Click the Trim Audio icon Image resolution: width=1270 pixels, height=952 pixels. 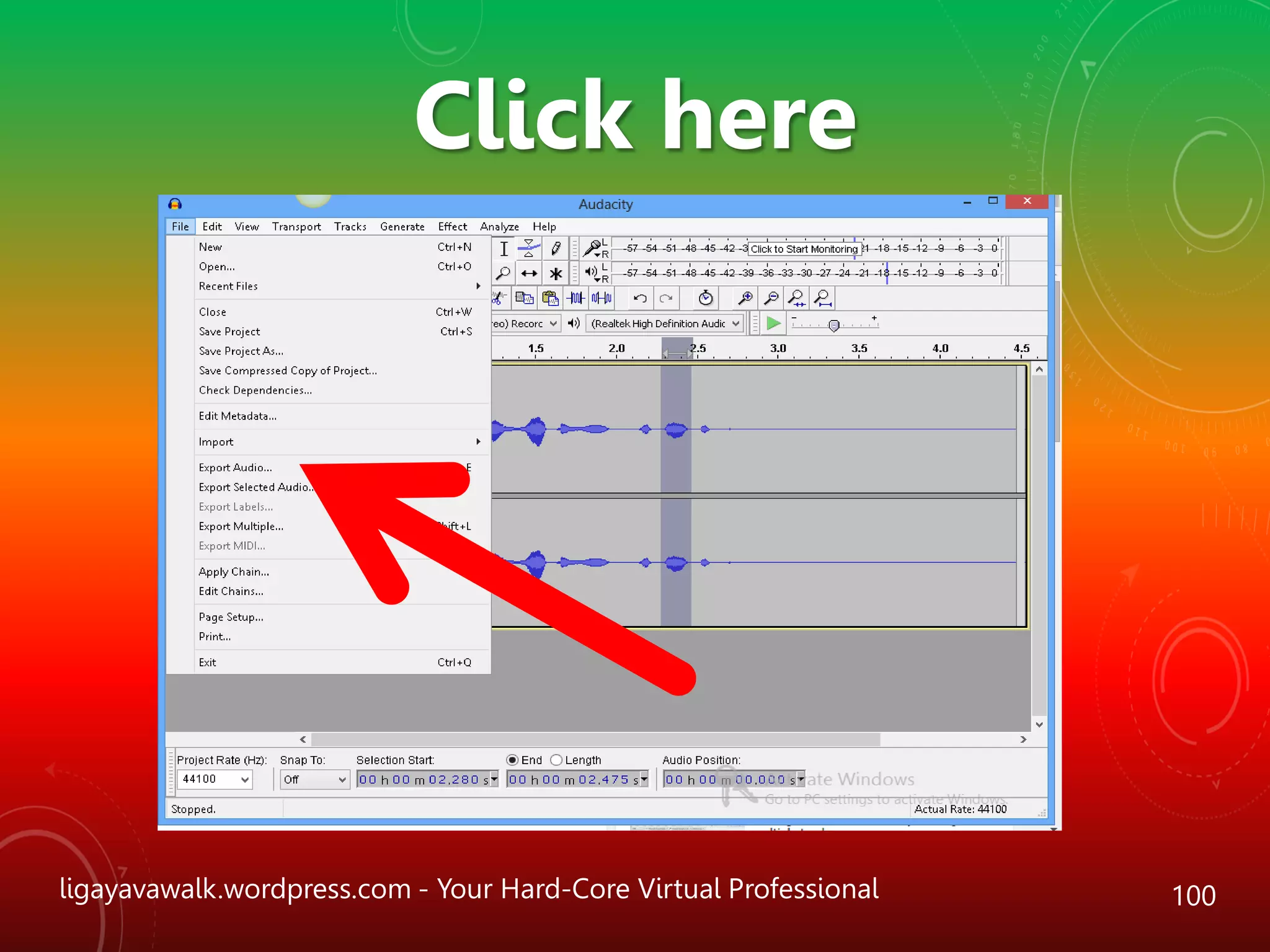[x=575, y=299]
